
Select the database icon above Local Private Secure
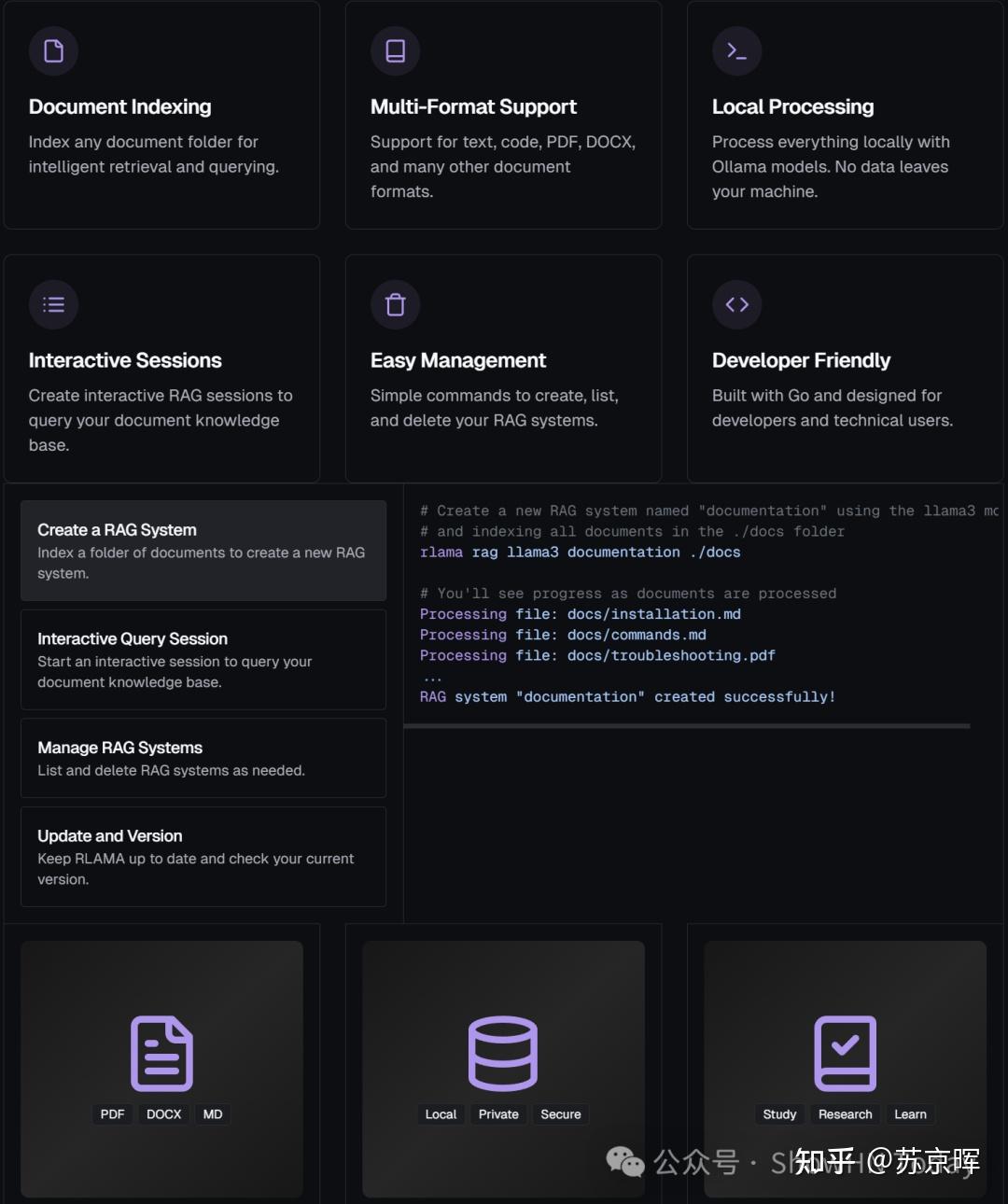(503, 1053)
